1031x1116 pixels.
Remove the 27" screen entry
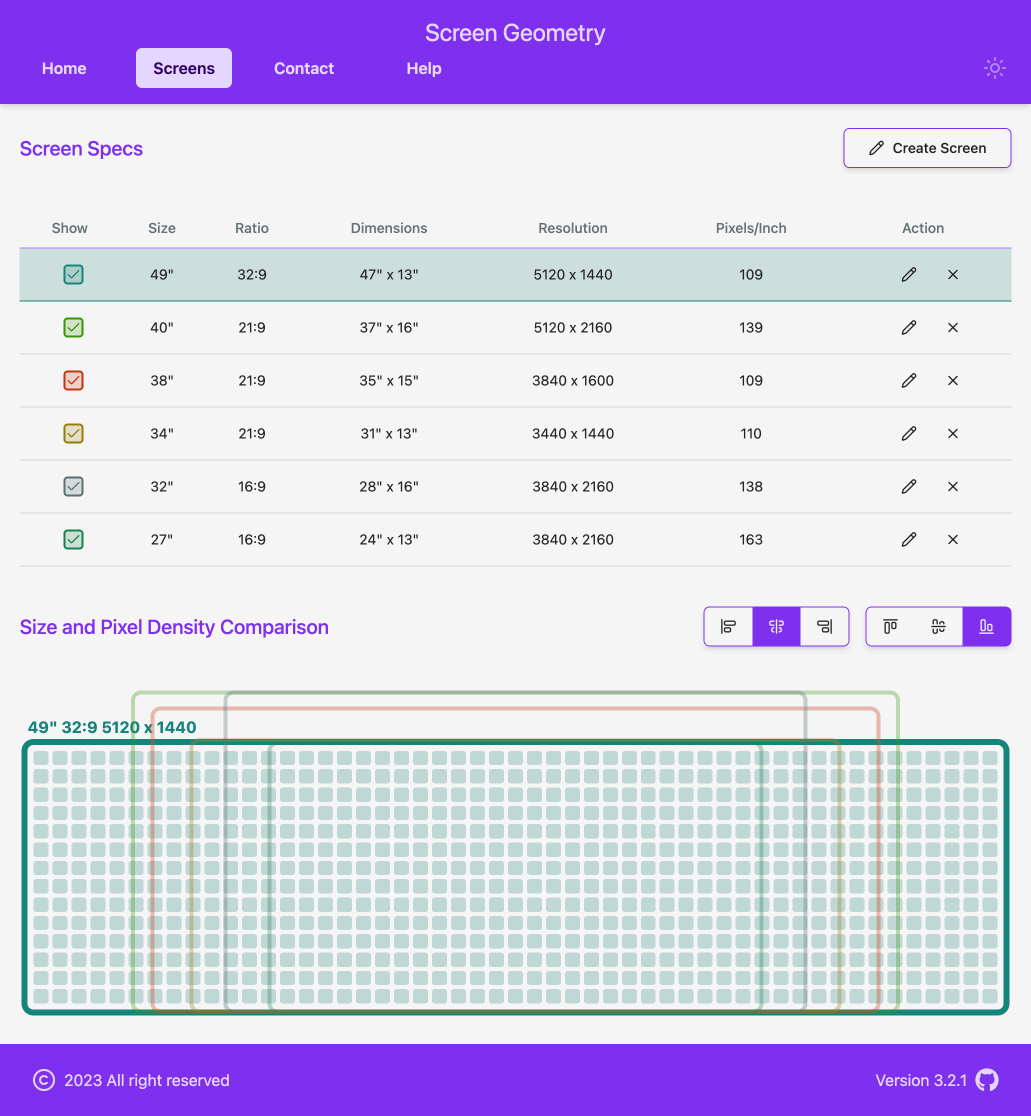pos(952,539)
